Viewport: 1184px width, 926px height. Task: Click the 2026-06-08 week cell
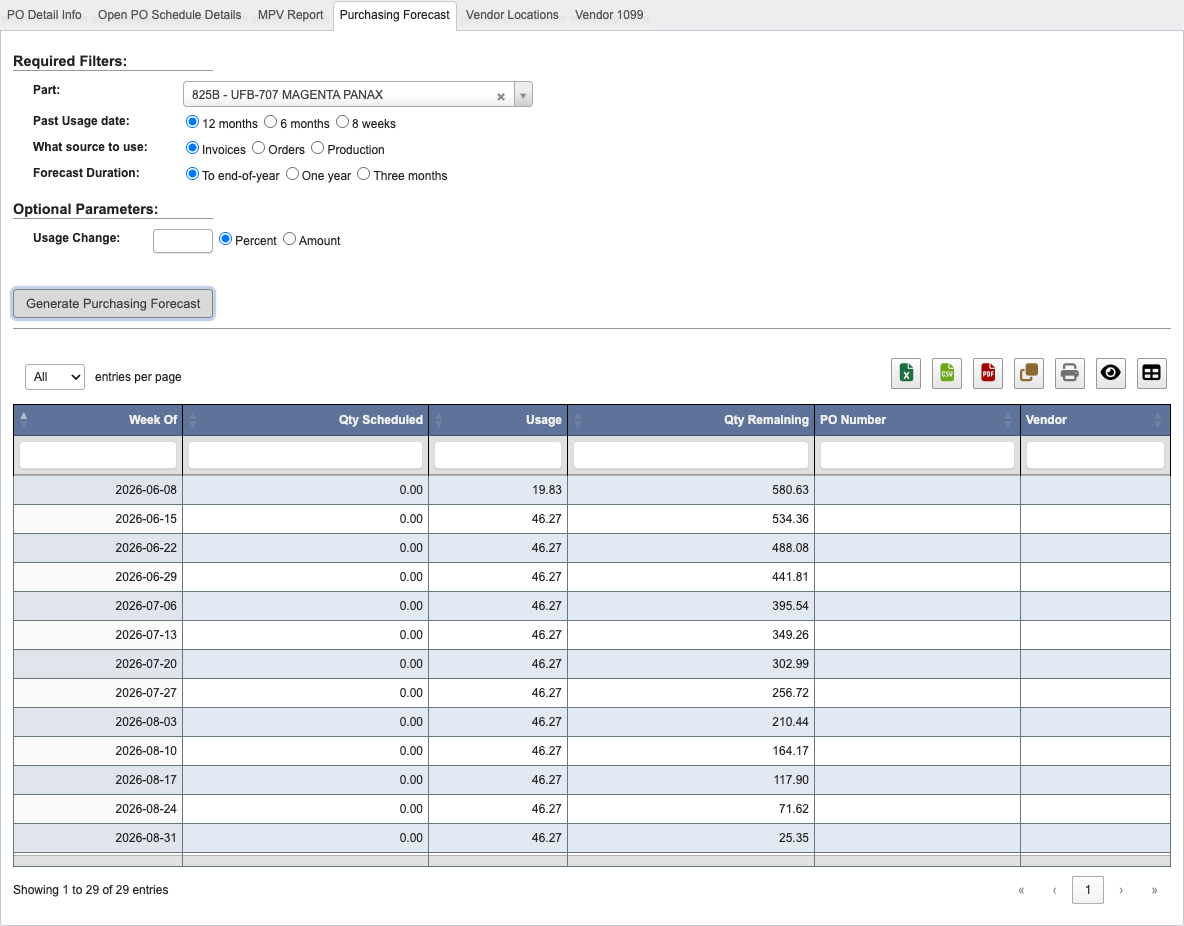click(x=98, y=490)
